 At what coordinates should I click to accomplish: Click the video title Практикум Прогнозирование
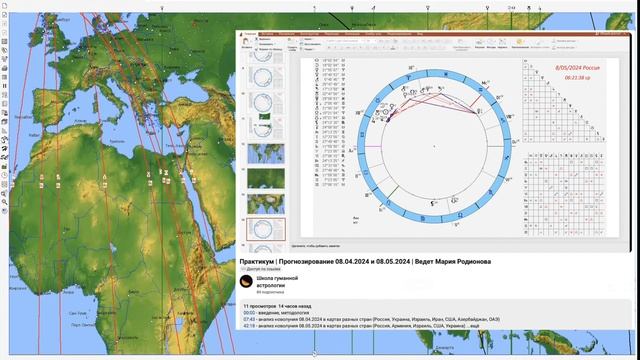(365, 262)
